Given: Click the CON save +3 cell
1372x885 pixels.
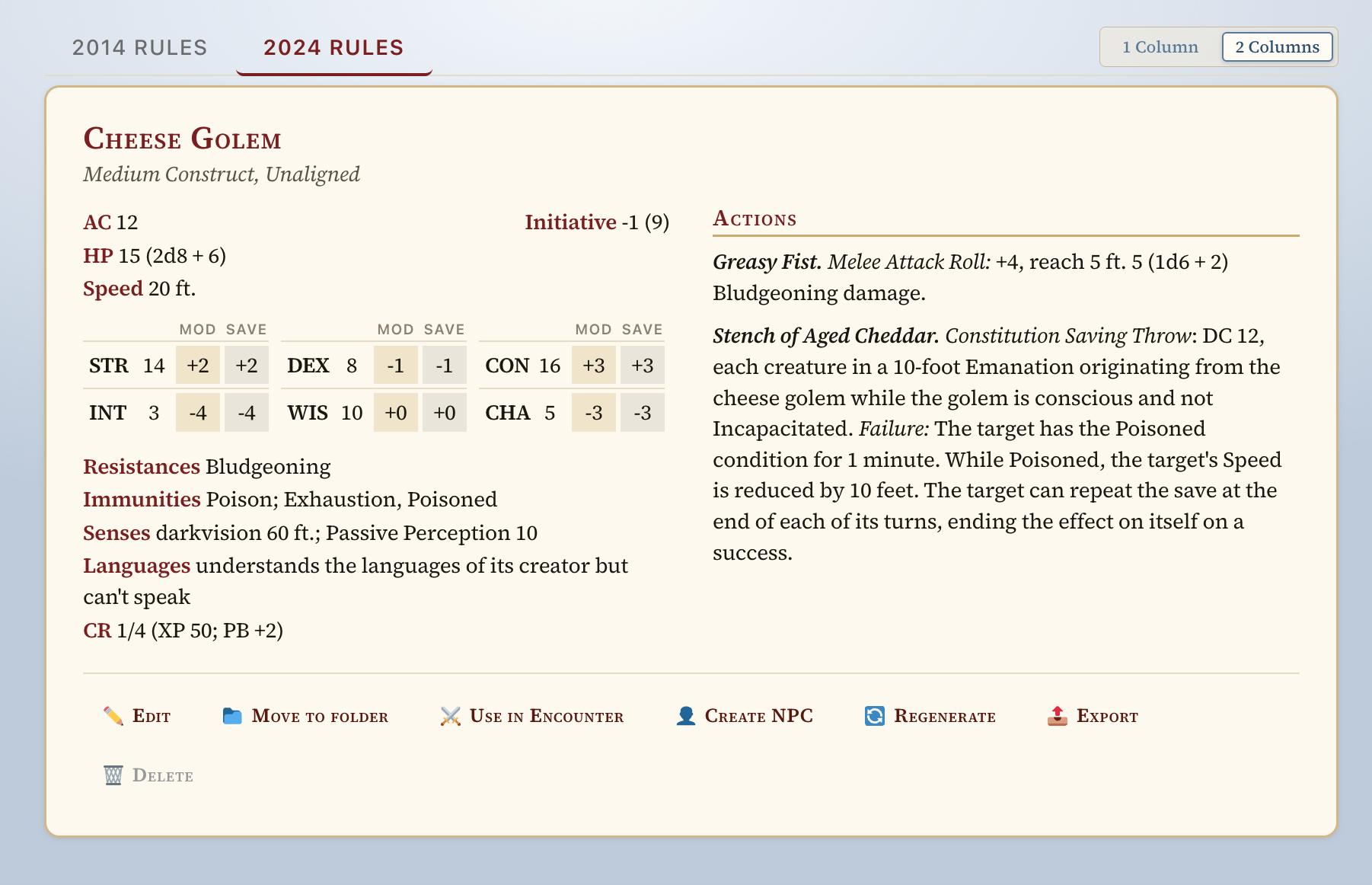Looking at the screenshot, I should [x=643, y=366].
